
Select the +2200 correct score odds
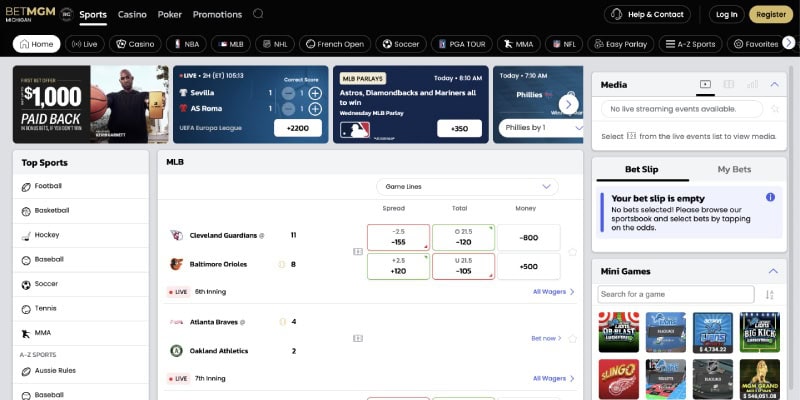coord(298,128)
